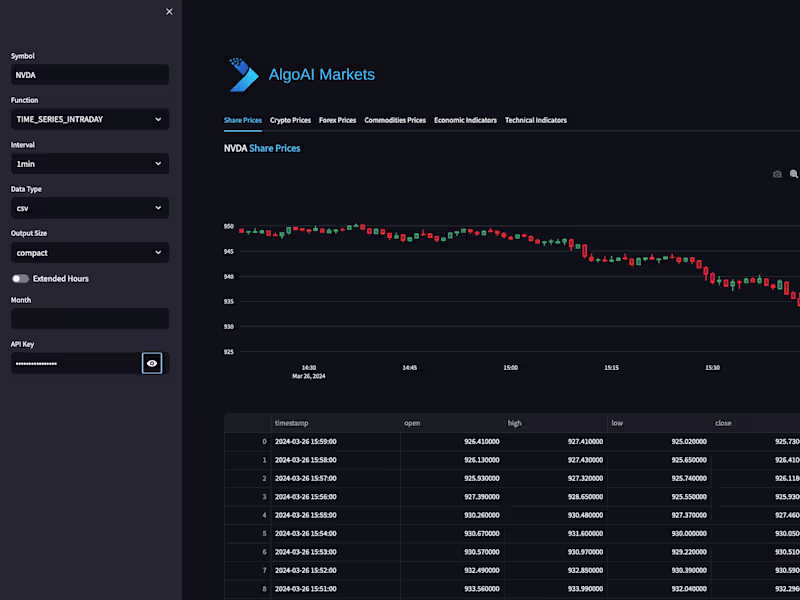Image resolution: width=800 pixels, height=600 pixels.
Task: Expand the Interval dropdown showing 1min
Action: coord(90,164)
